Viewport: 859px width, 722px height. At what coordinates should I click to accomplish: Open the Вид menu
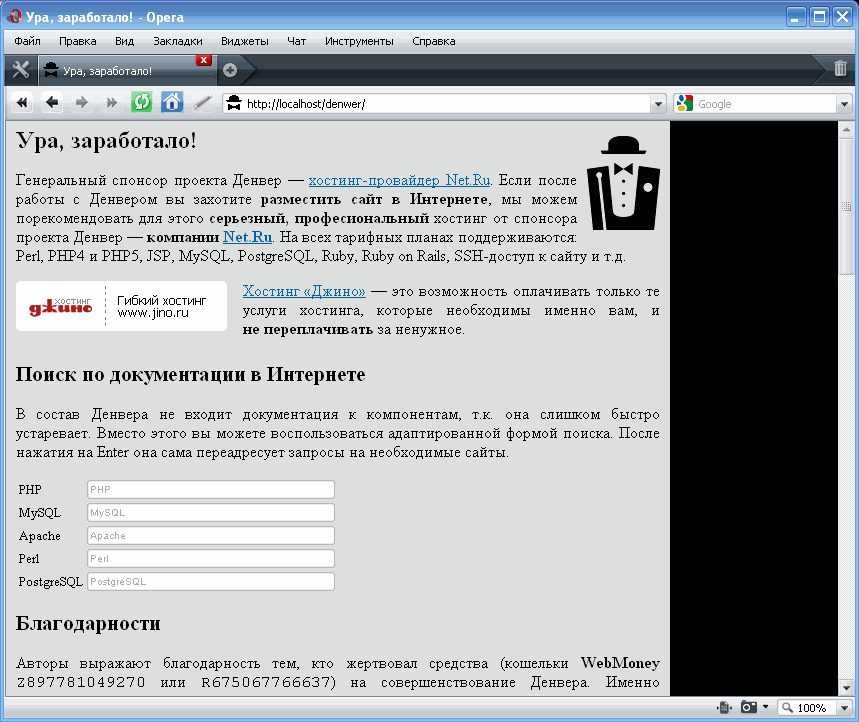[x=124, y=41]
